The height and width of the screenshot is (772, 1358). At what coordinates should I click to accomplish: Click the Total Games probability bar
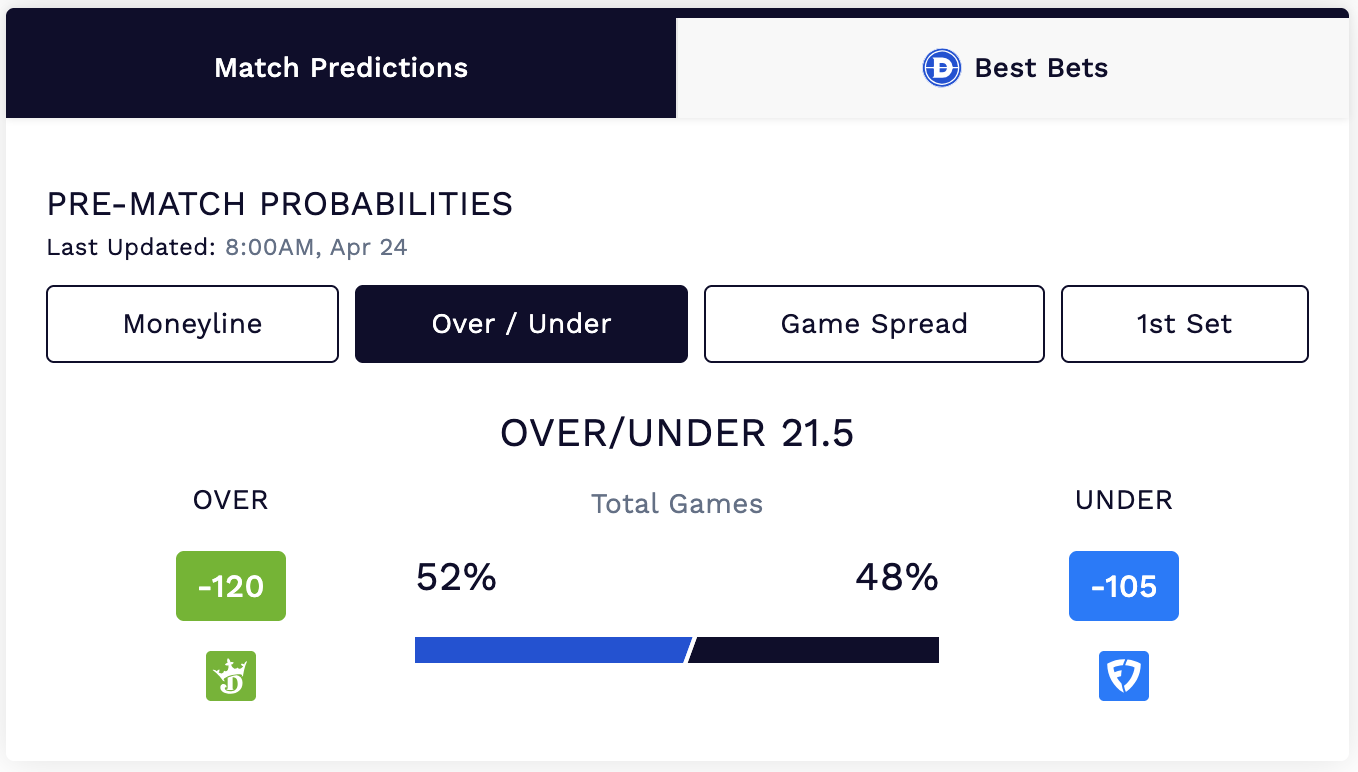pos(676,649)
